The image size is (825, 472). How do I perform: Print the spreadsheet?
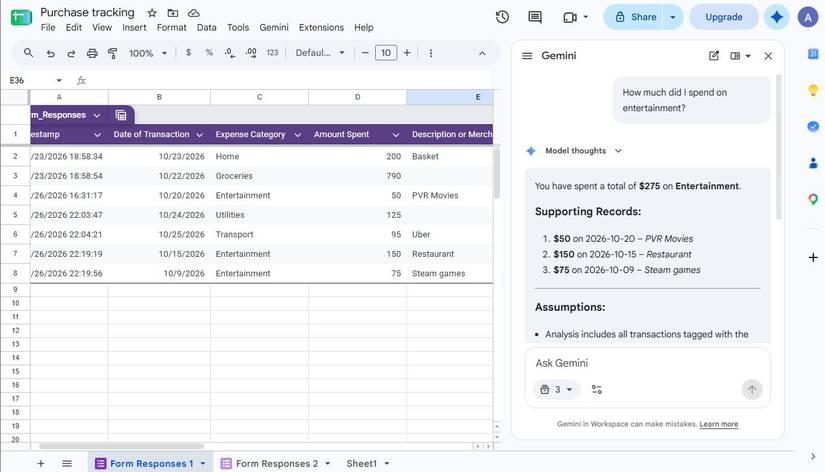92,53
